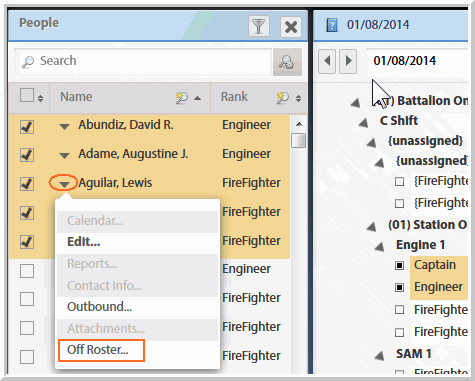Check the Captain position box under Engine 1

click(399, 266)
